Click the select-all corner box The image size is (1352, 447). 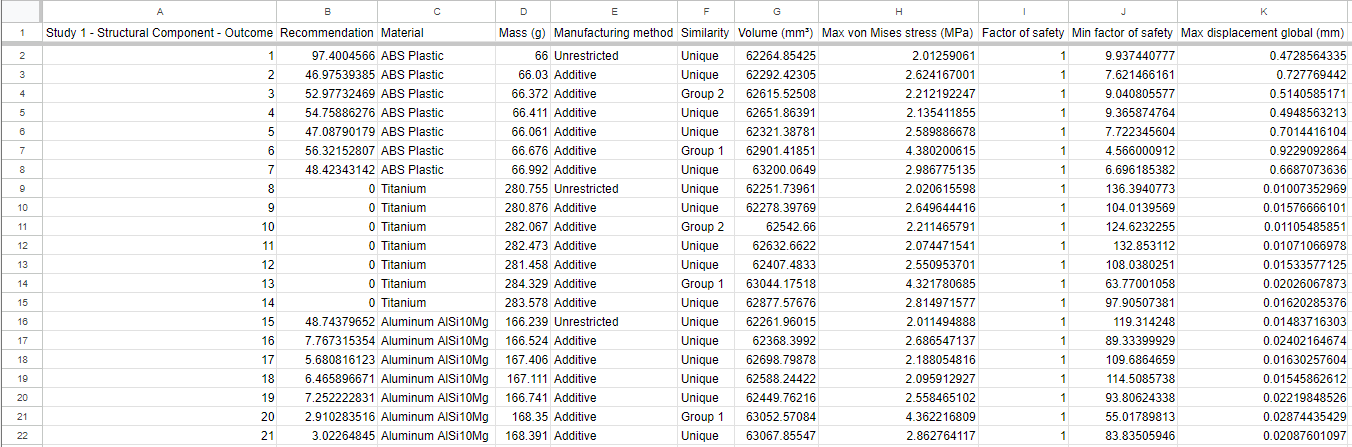[20, 11]
